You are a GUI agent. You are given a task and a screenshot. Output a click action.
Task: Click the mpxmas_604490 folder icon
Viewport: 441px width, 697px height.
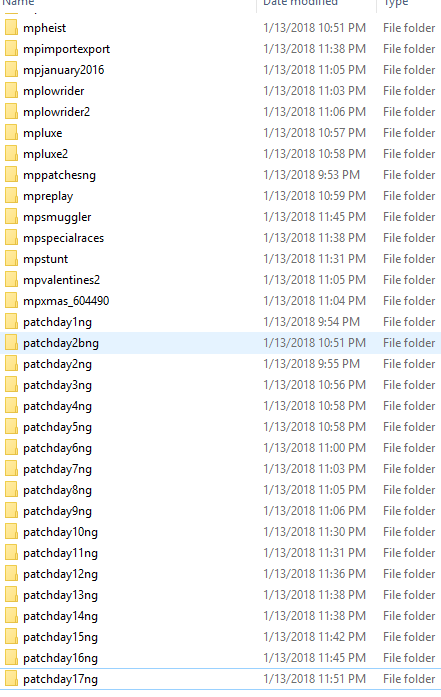click(x=11, y=300)
